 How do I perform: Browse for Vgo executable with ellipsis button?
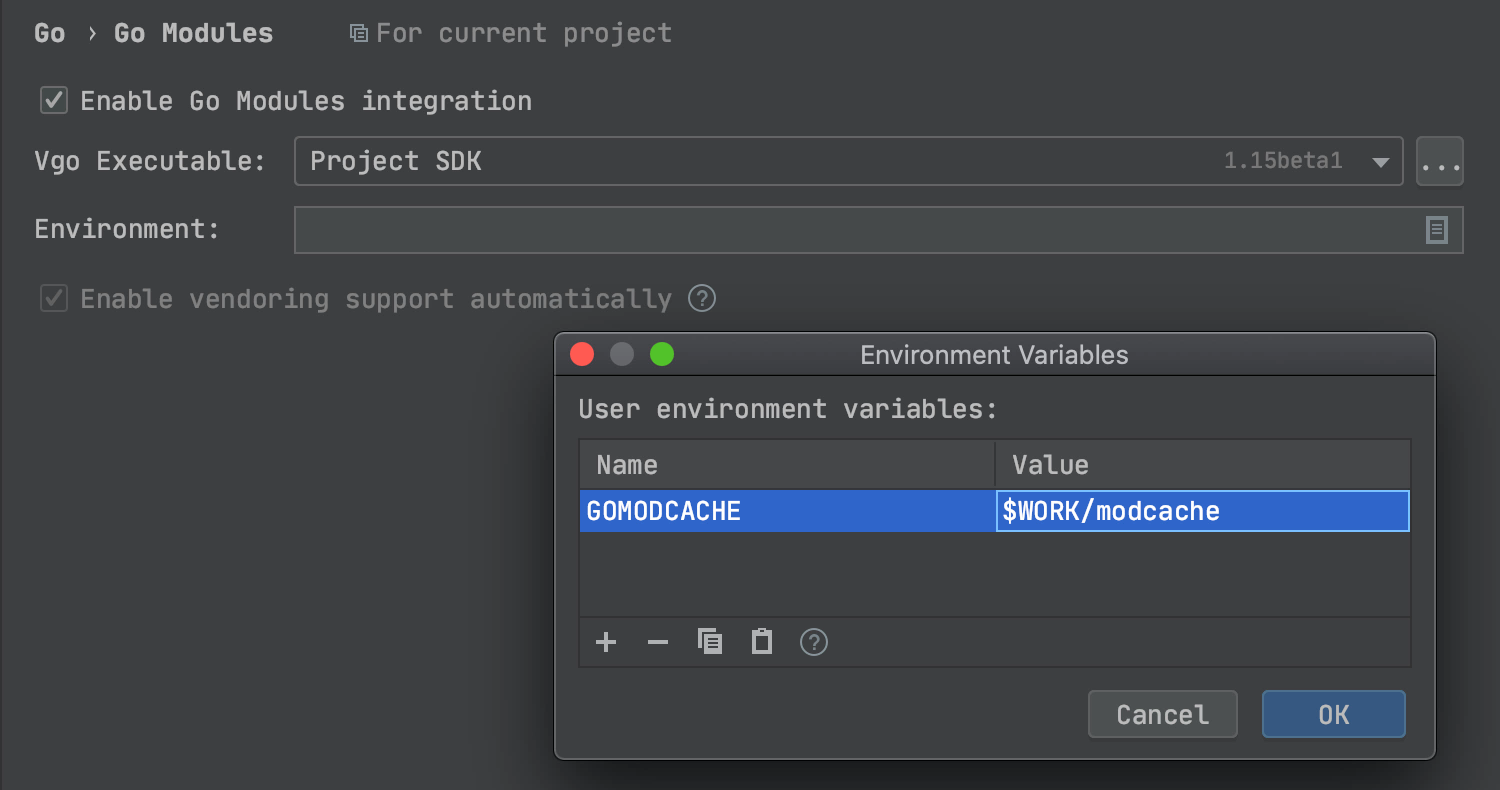(x=1440, y=162)
